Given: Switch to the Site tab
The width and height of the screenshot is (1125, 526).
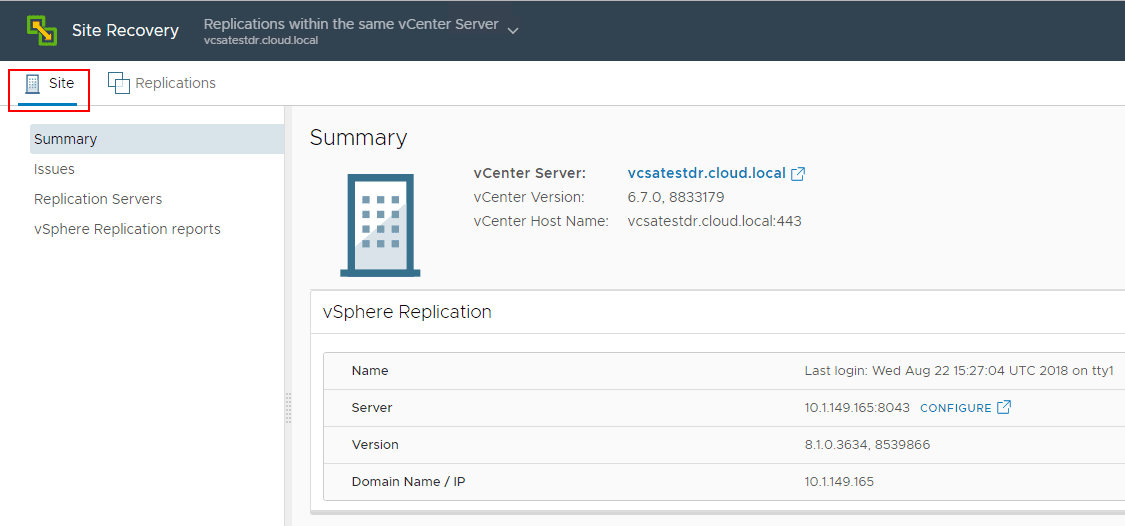Looking at the screenshot, I should coord(61,84).
